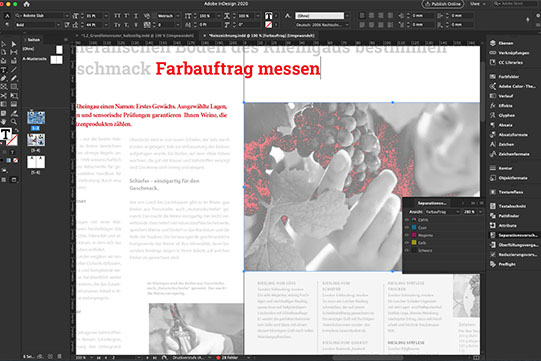This screenshot has height=361, width=541.
Task: Toggle visibility of Magenta plate
Action: (x=407, y=235)
